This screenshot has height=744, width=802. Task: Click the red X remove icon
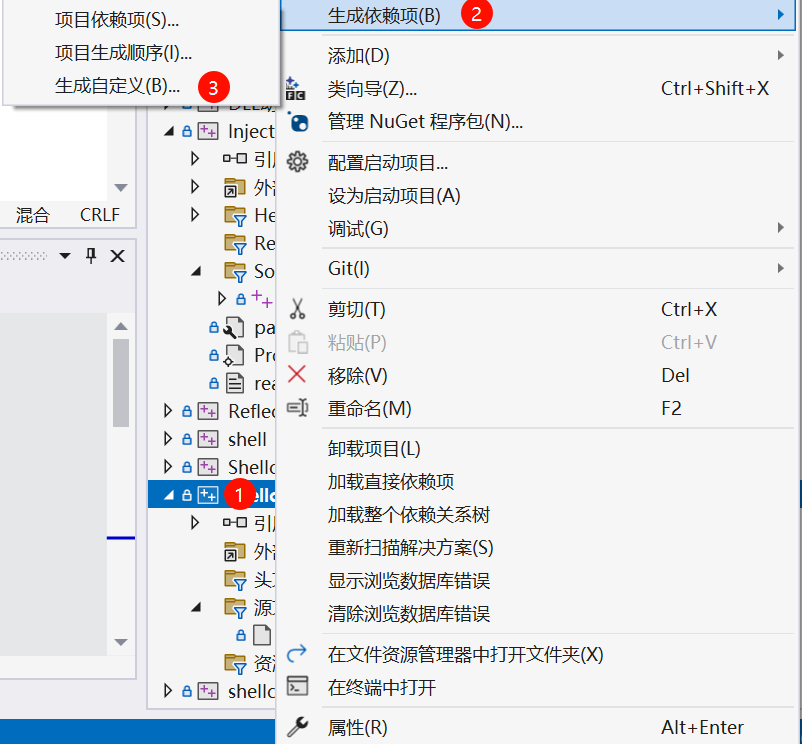[297, 375]
